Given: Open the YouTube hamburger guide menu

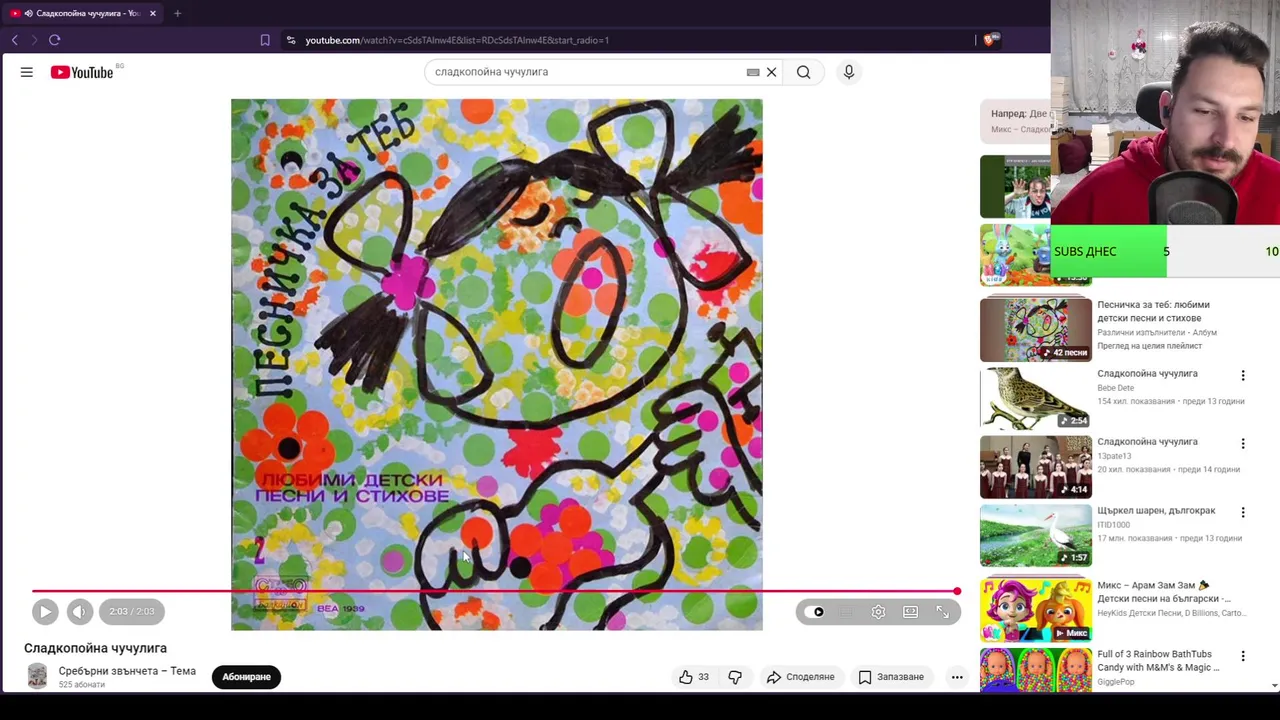Looking at the screenshot, I should pyautogui.click(x=27, y=72).
